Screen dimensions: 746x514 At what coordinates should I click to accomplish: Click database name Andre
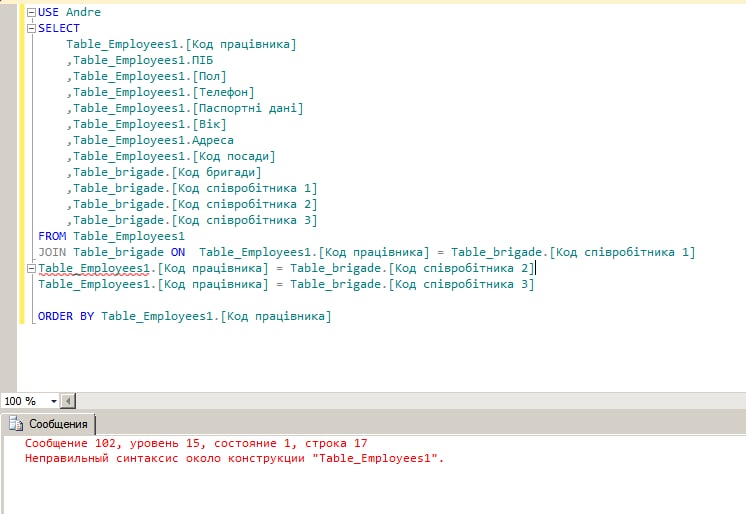[x=83, y=12]
